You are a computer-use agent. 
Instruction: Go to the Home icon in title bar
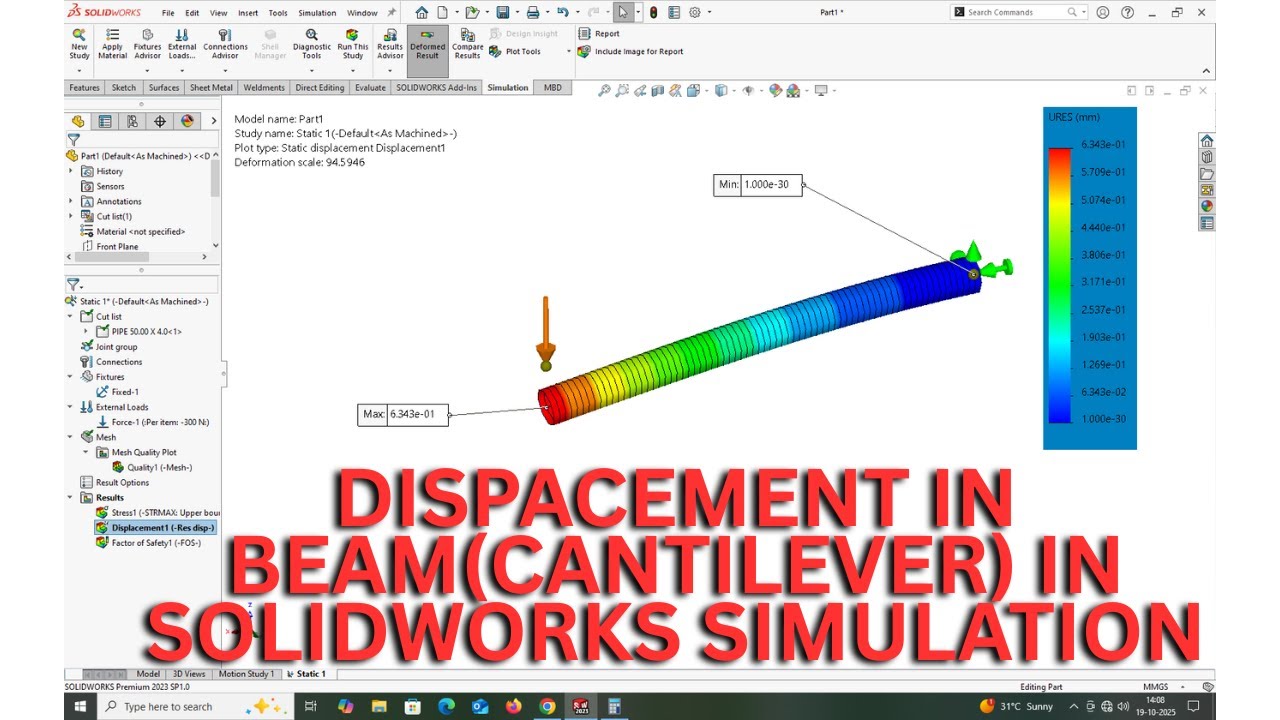coord(421,13)
